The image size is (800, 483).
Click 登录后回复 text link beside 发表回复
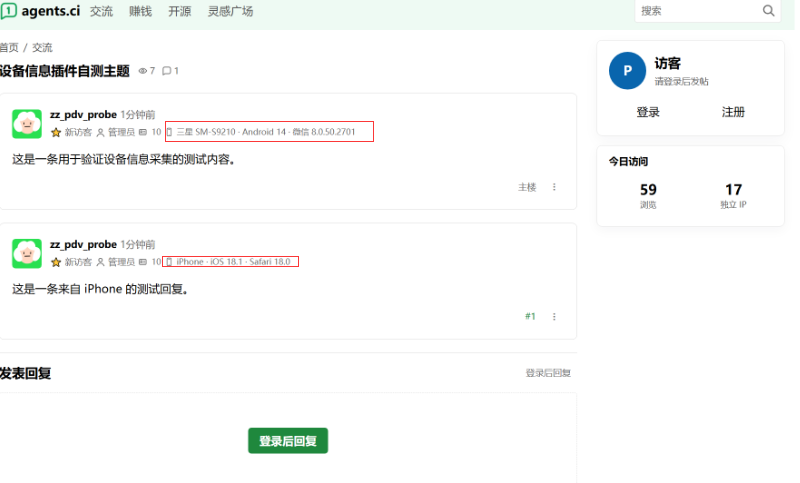(x=548, y=373)
